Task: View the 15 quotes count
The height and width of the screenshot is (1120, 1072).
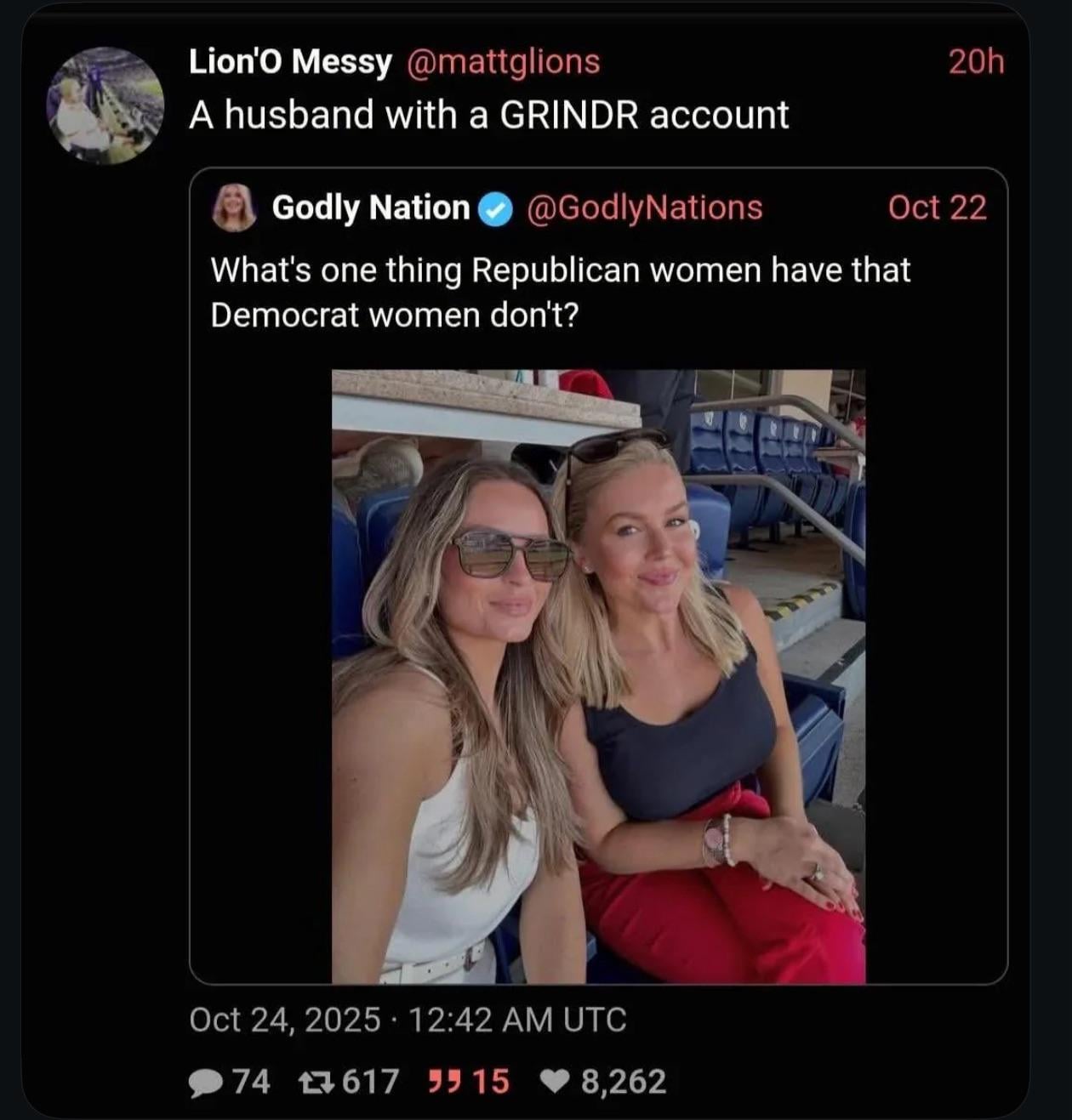Action: 490,1082
